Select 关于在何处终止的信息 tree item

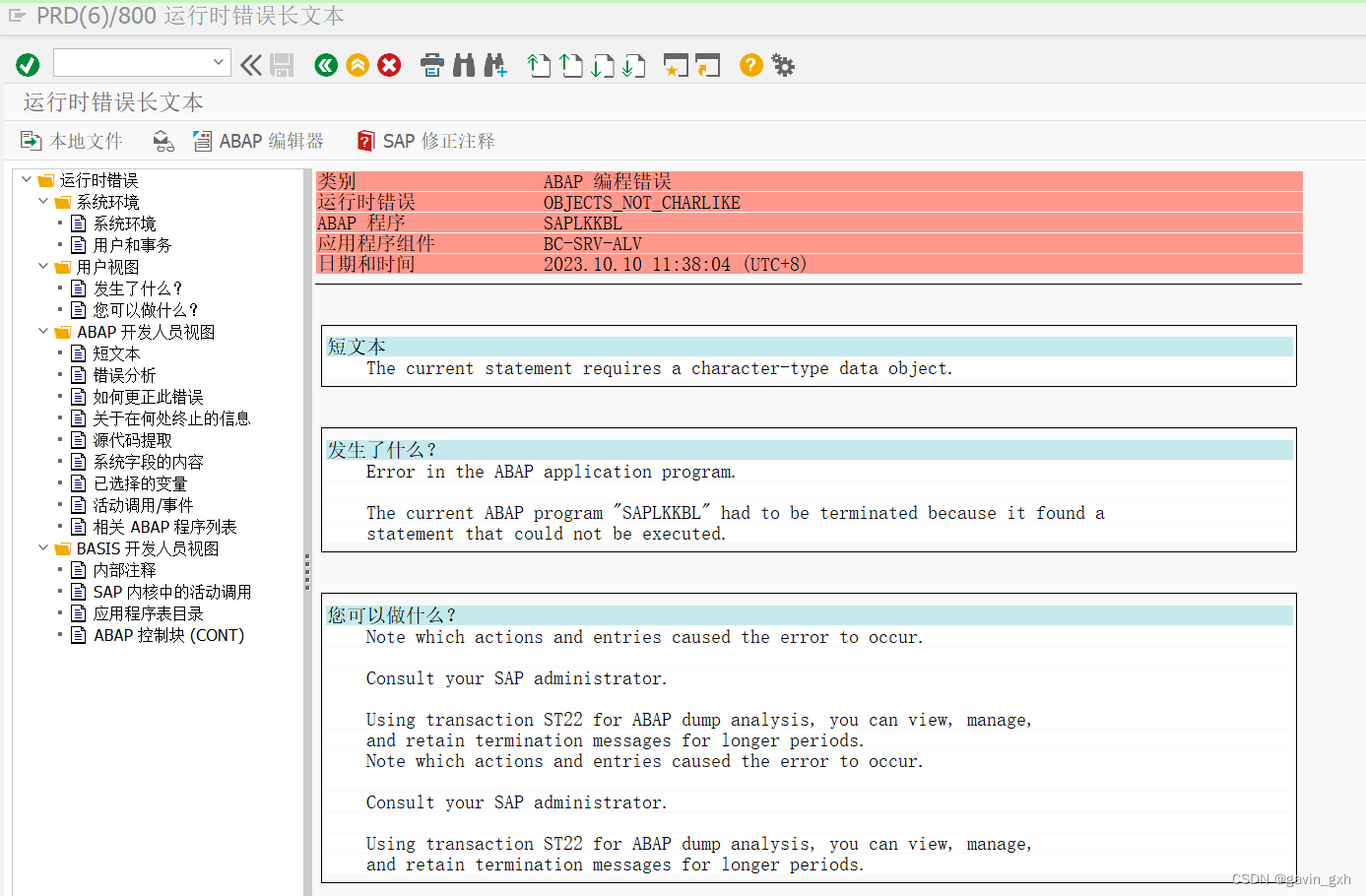click(171, 418)
